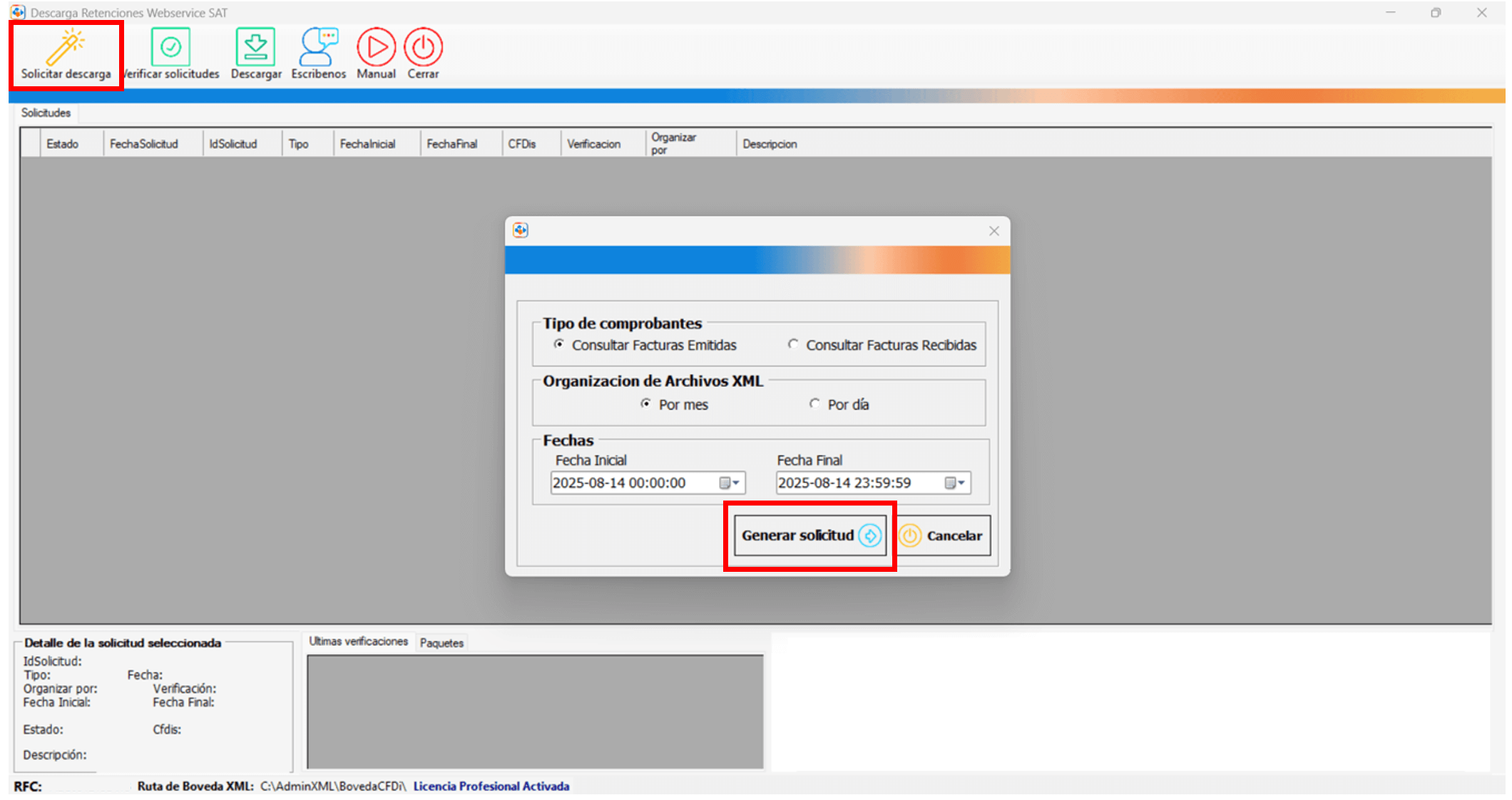
Task: Switch to the Solicitudes tab
Action: pos(46,113)
